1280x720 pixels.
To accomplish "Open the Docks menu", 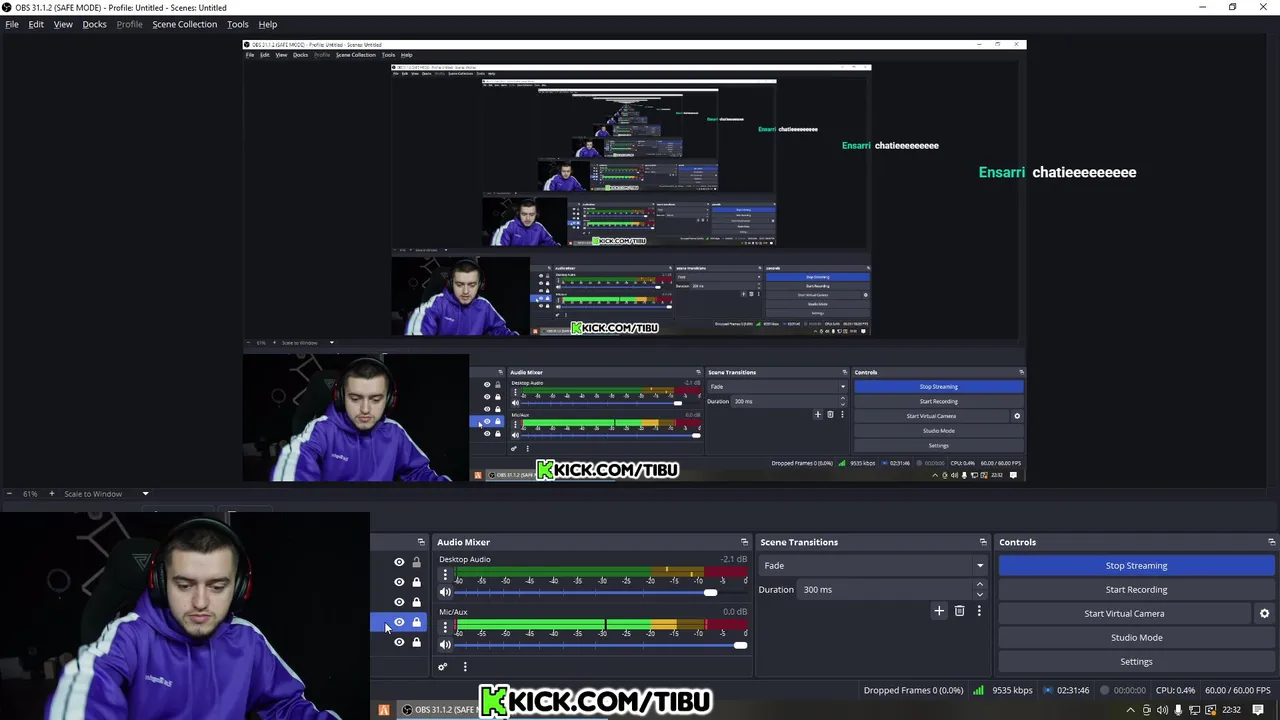I will 94,24.
